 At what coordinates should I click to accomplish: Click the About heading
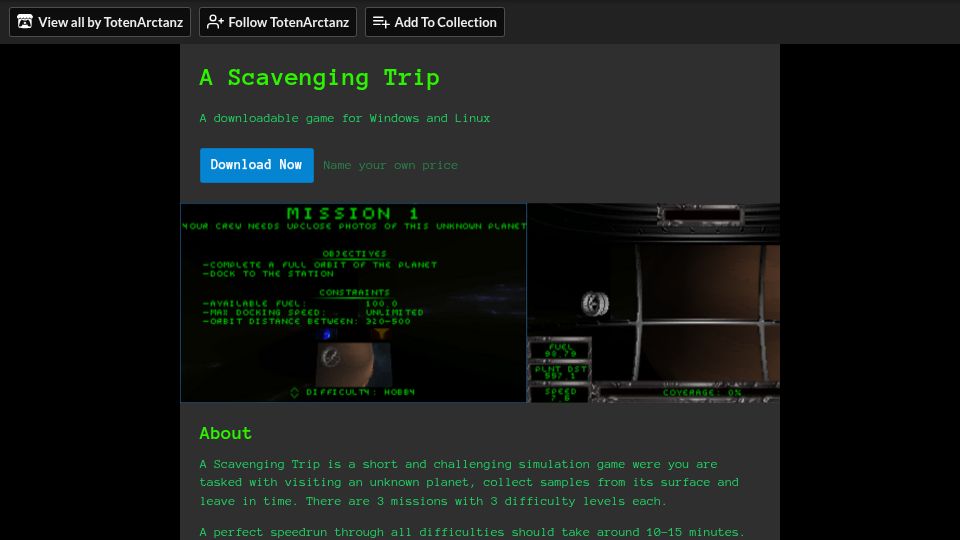coord(225,433)
